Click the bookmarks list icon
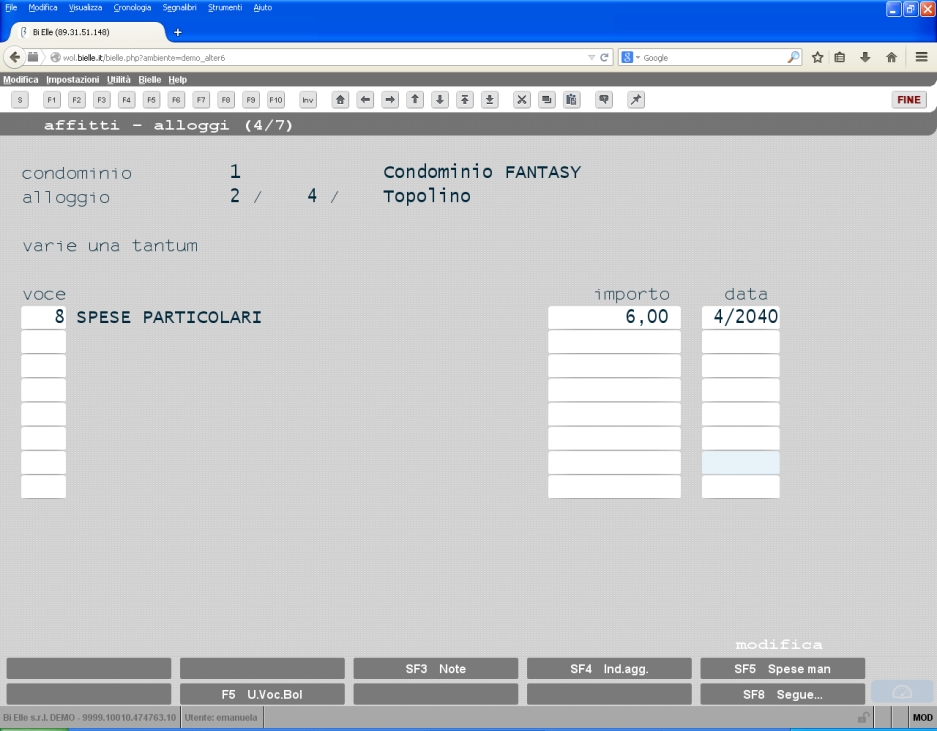Screen dimensions: 937x731 point(840,57)
